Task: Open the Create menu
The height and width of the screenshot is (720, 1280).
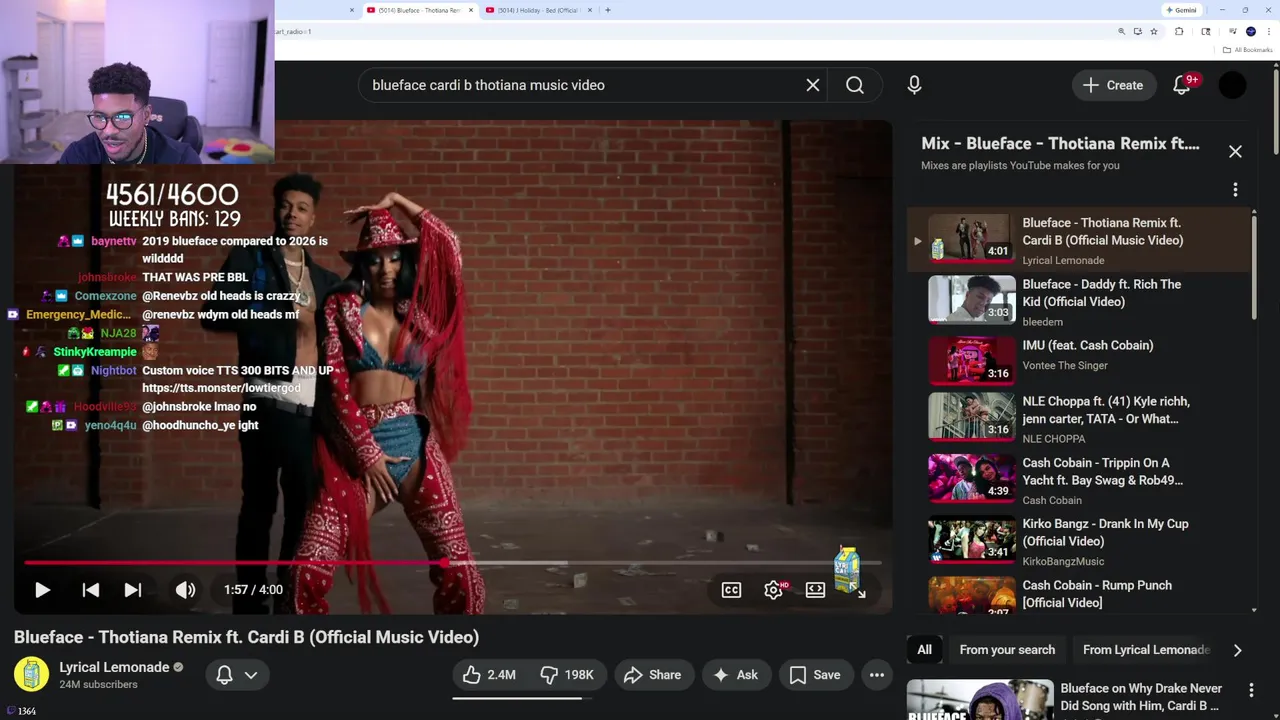Action: click(1113, 85)
